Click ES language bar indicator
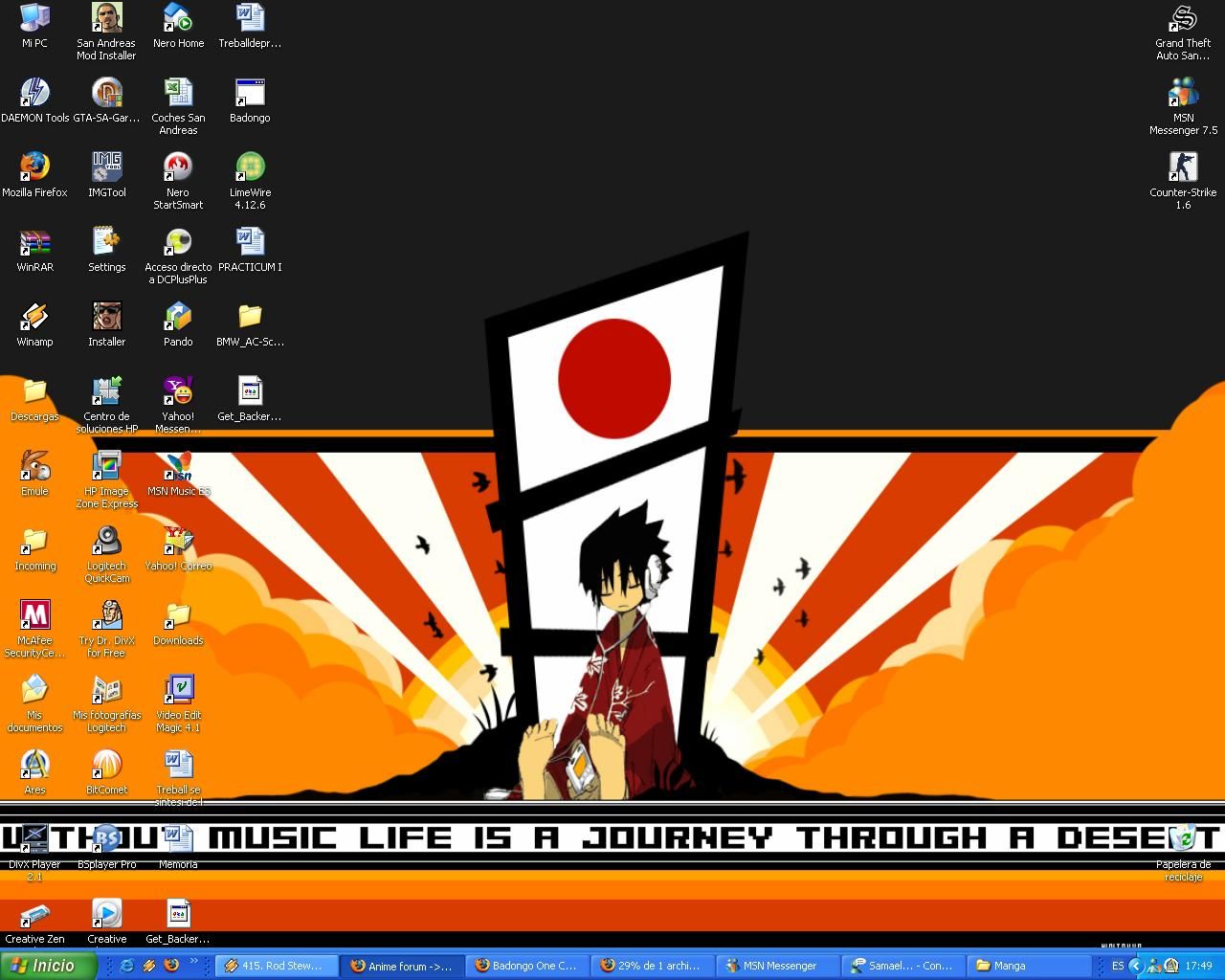Screen dimensions: 1225x980 (x=1118, y=966)
